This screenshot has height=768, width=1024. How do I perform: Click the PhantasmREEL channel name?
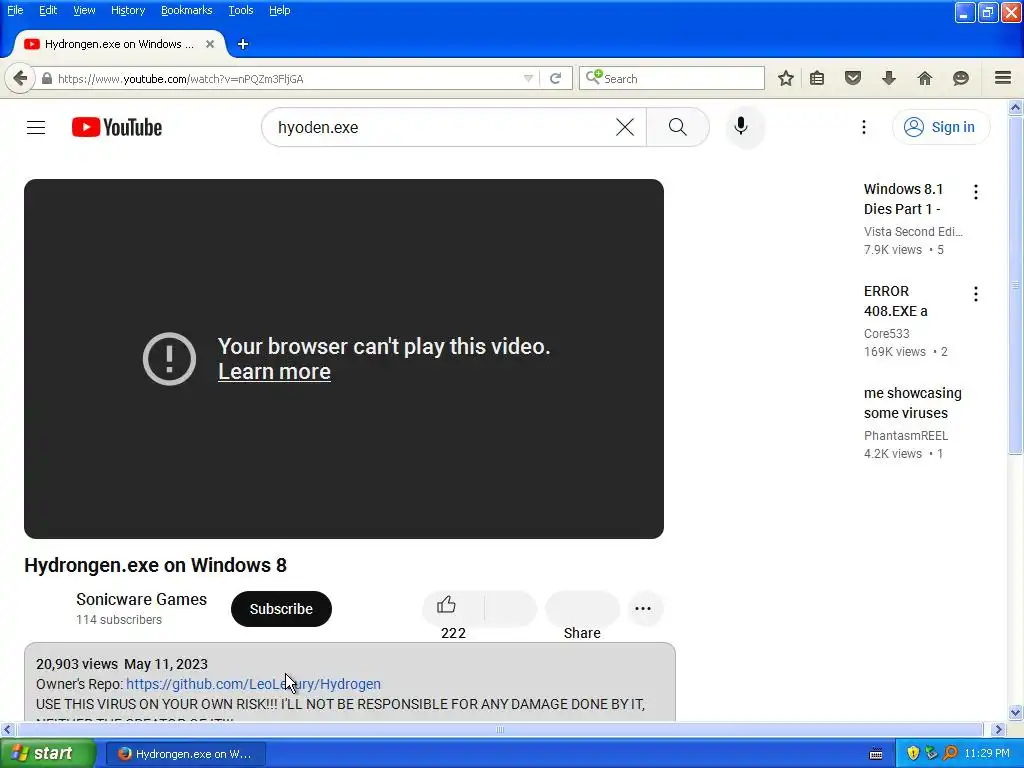[x=906, y=436]
